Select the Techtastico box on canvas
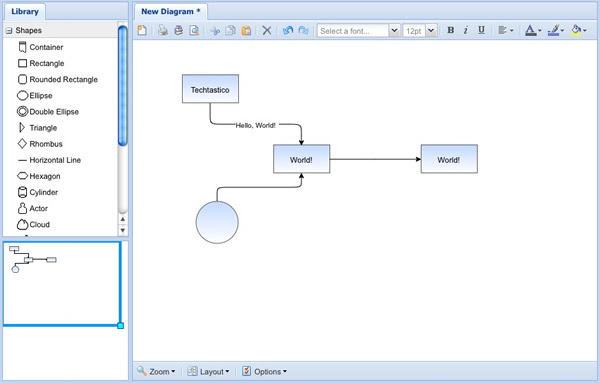Image resolution: width=600 pixels, height=383 pixels. coord(210,89)
